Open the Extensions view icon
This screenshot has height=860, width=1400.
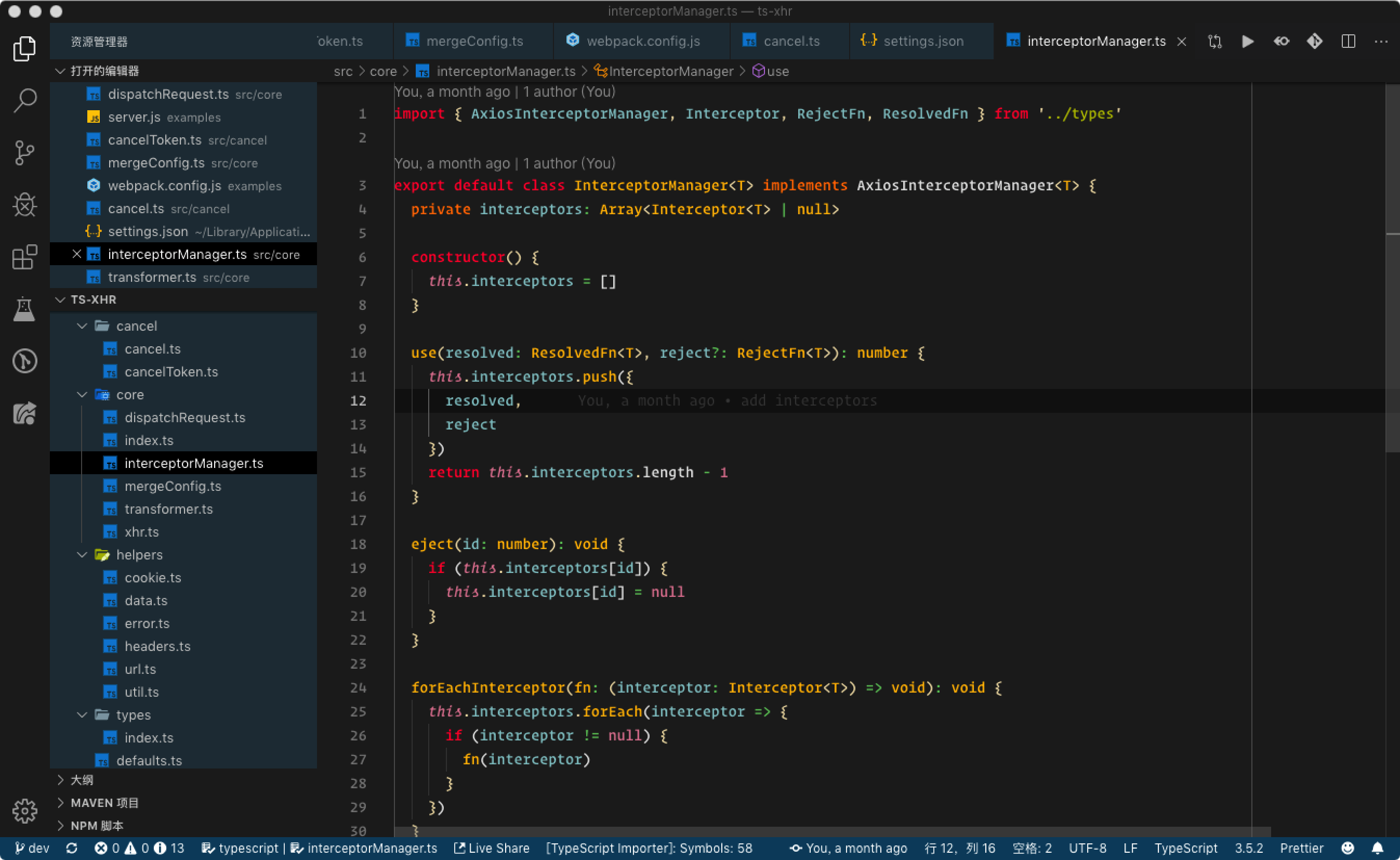(x=25, y=257)
